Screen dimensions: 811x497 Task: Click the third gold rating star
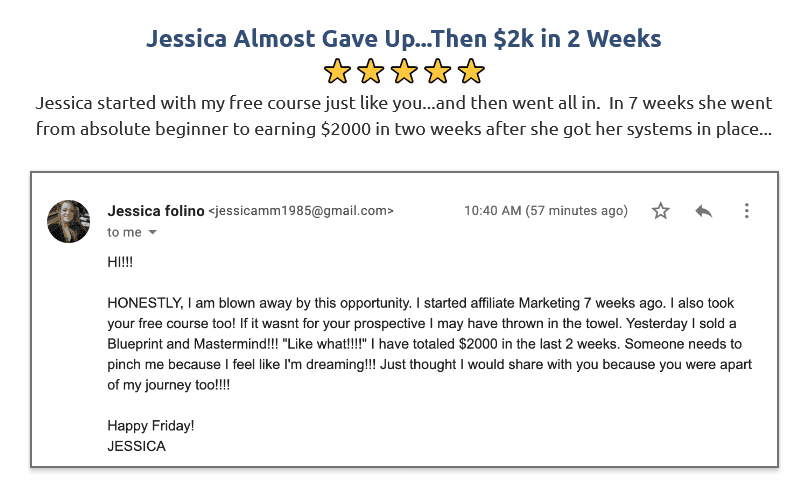point(404,71)
